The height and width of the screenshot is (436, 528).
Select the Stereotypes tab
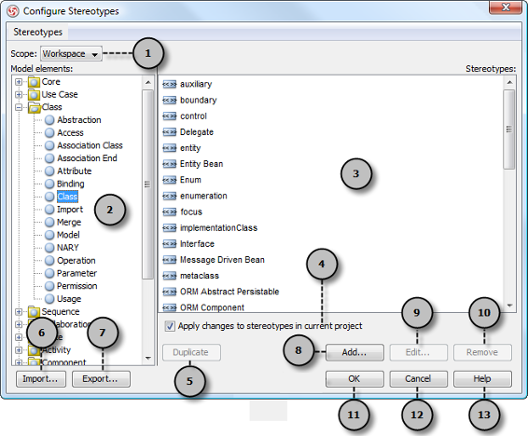pyautogui.click(x=38, y=32)
